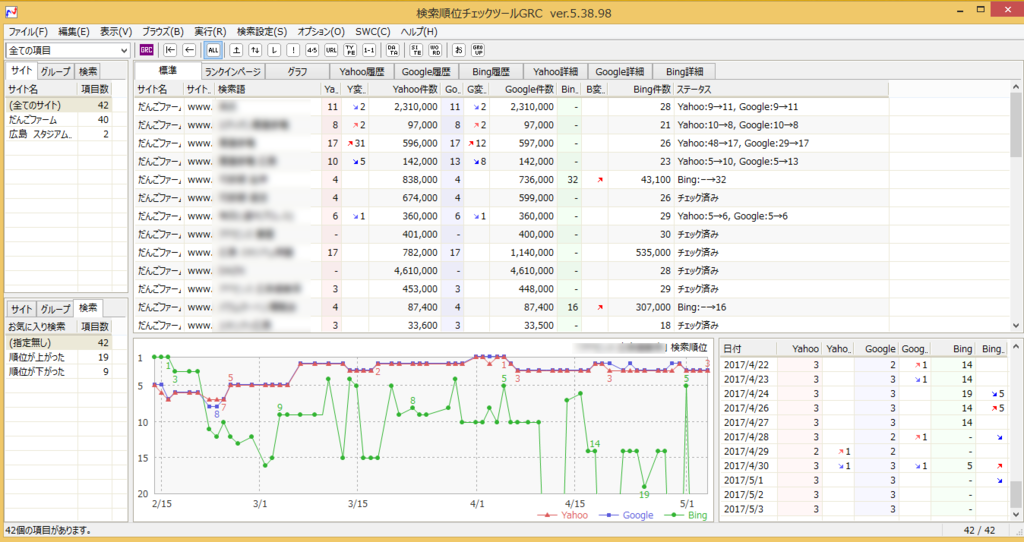Viewport: 1024px width, 542px height.
Task: Switch to the グラフ tab
Action: click(297, 72)
